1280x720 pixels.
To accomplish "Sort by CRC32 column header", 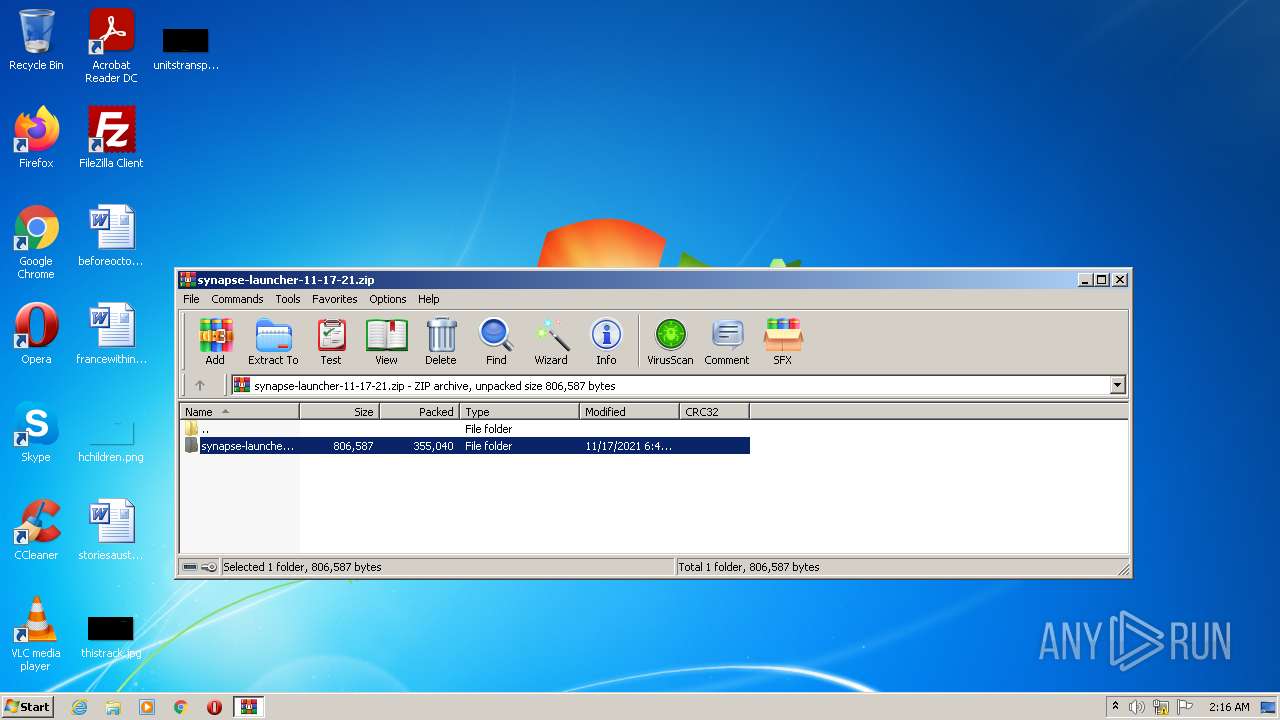I will click(x=714, y=411).
